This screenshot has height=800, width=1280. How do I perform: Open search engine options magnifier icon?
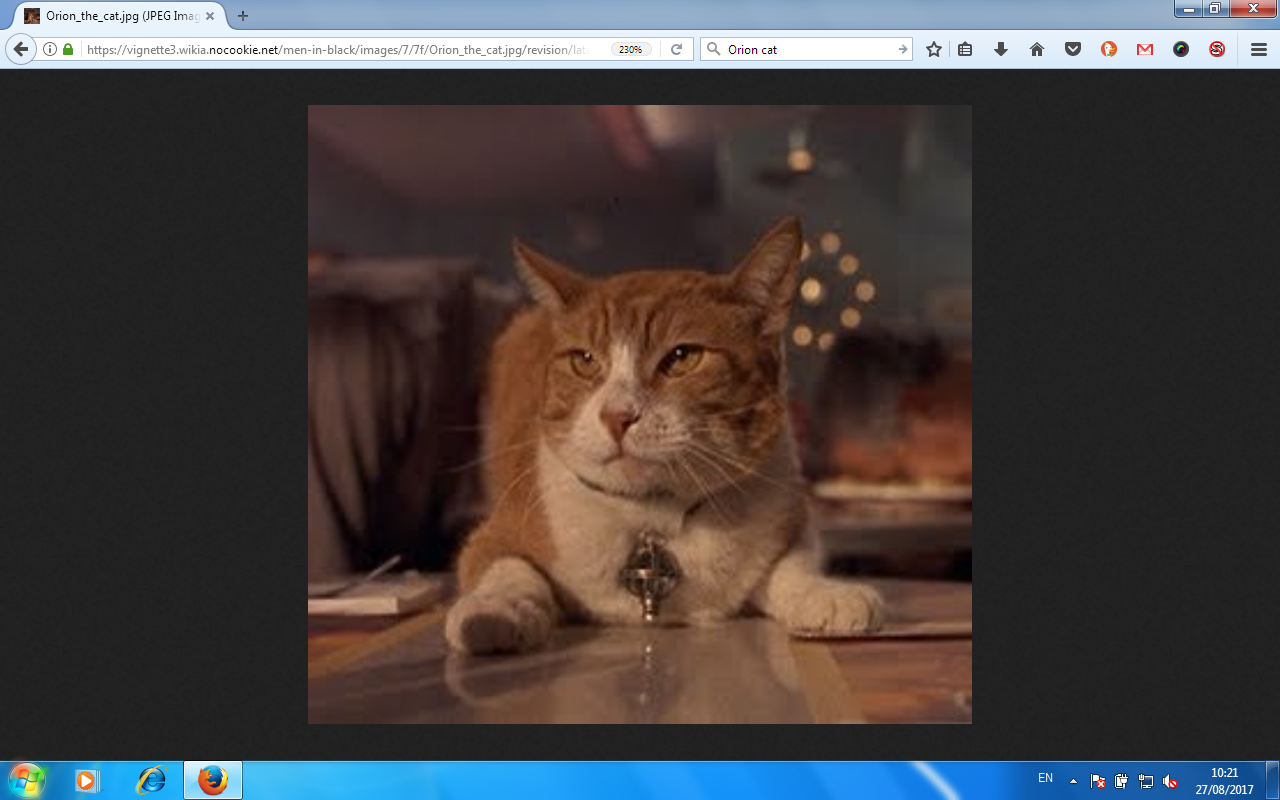(x=714, y=49)
